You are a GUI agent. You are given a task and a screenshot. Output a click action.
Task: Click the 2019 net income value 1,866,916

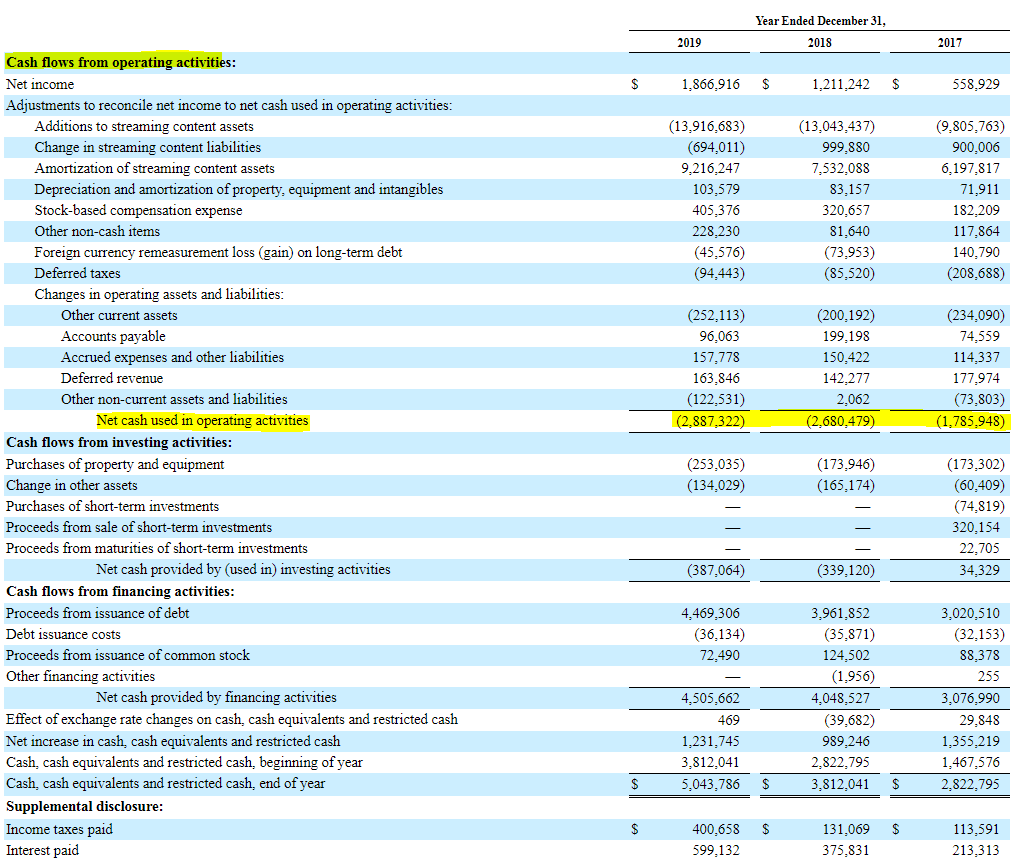point(710,84)
